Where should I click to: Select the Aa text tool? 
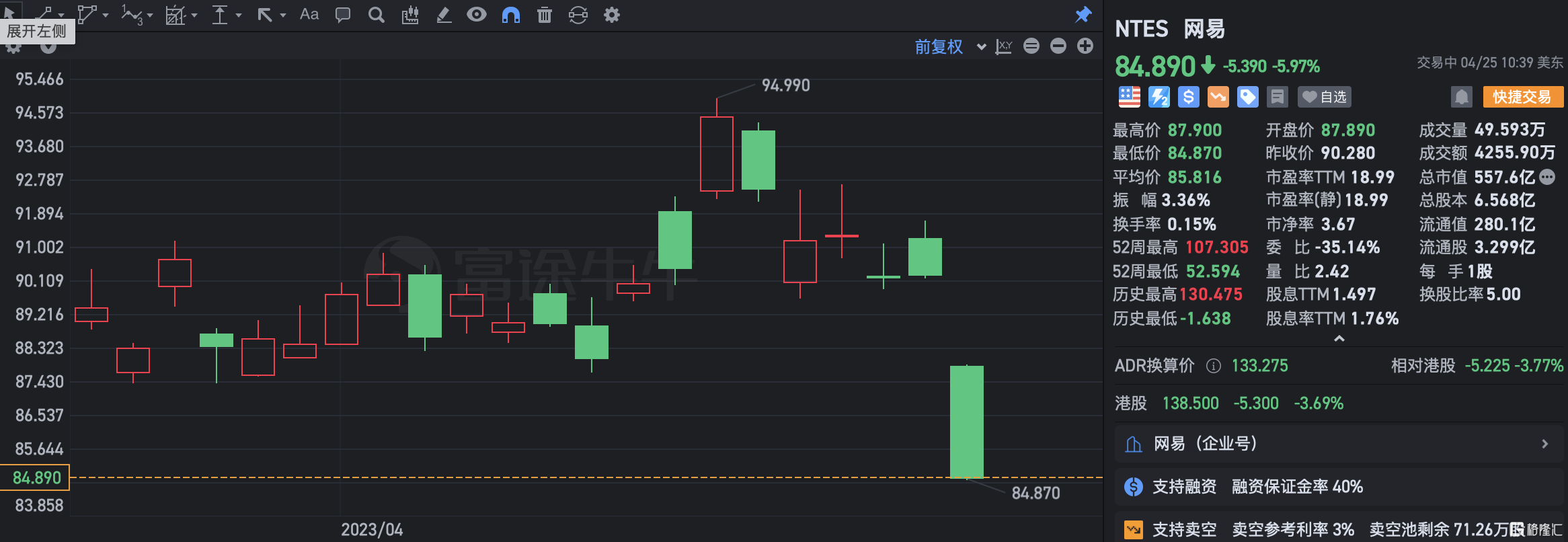click(x=309, y=14)
